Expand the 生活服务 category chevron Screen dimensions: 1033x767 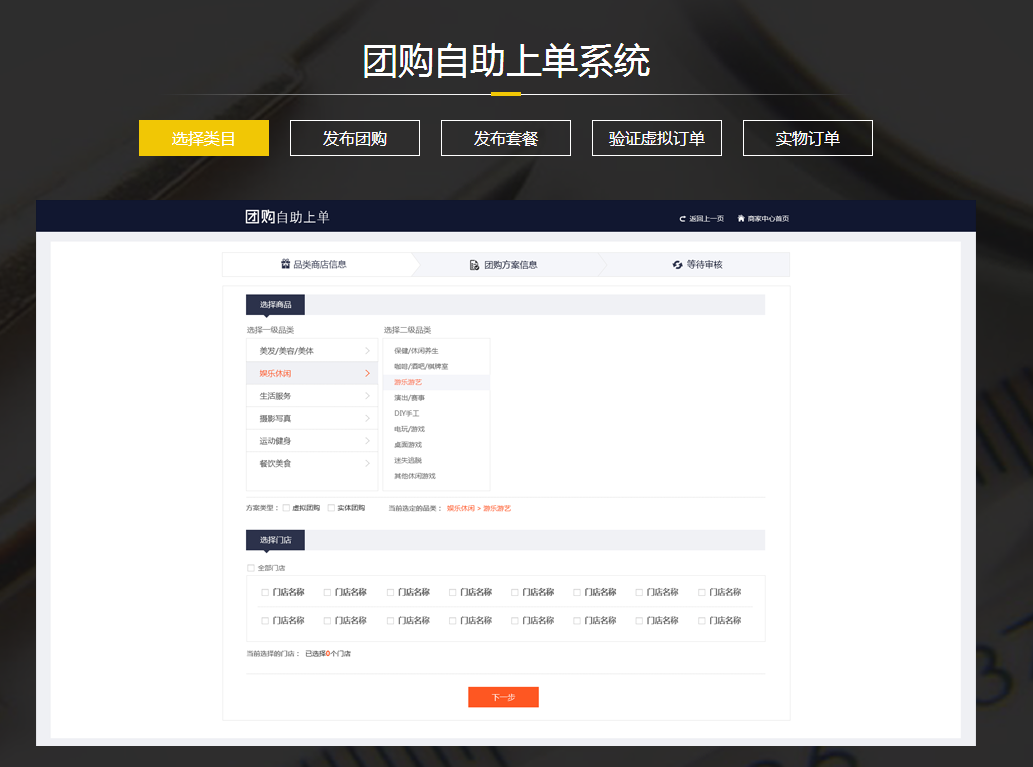(367, 396)
